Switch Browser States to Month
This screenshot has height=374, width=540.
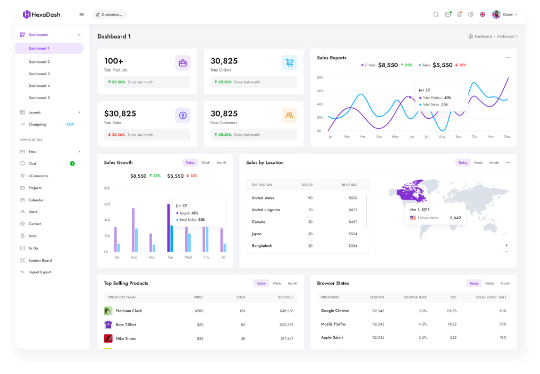[x=505, y=283]
